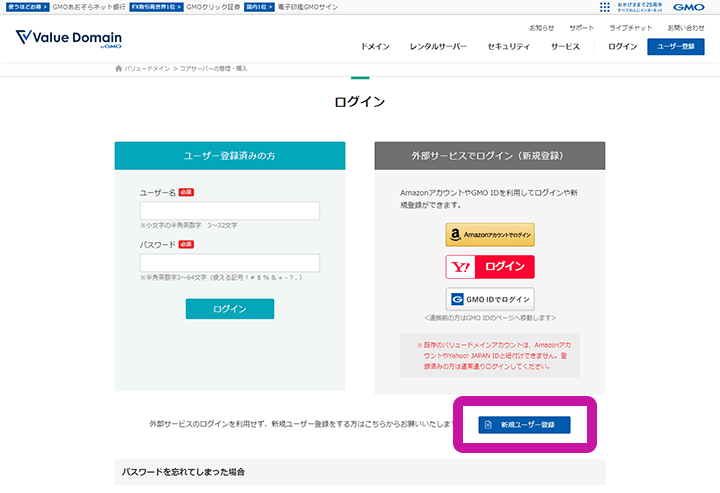Focus the ユーザー名 input field
Image resolution: width=720 pixels, height=493 pixels.
[x=230, y=211]
